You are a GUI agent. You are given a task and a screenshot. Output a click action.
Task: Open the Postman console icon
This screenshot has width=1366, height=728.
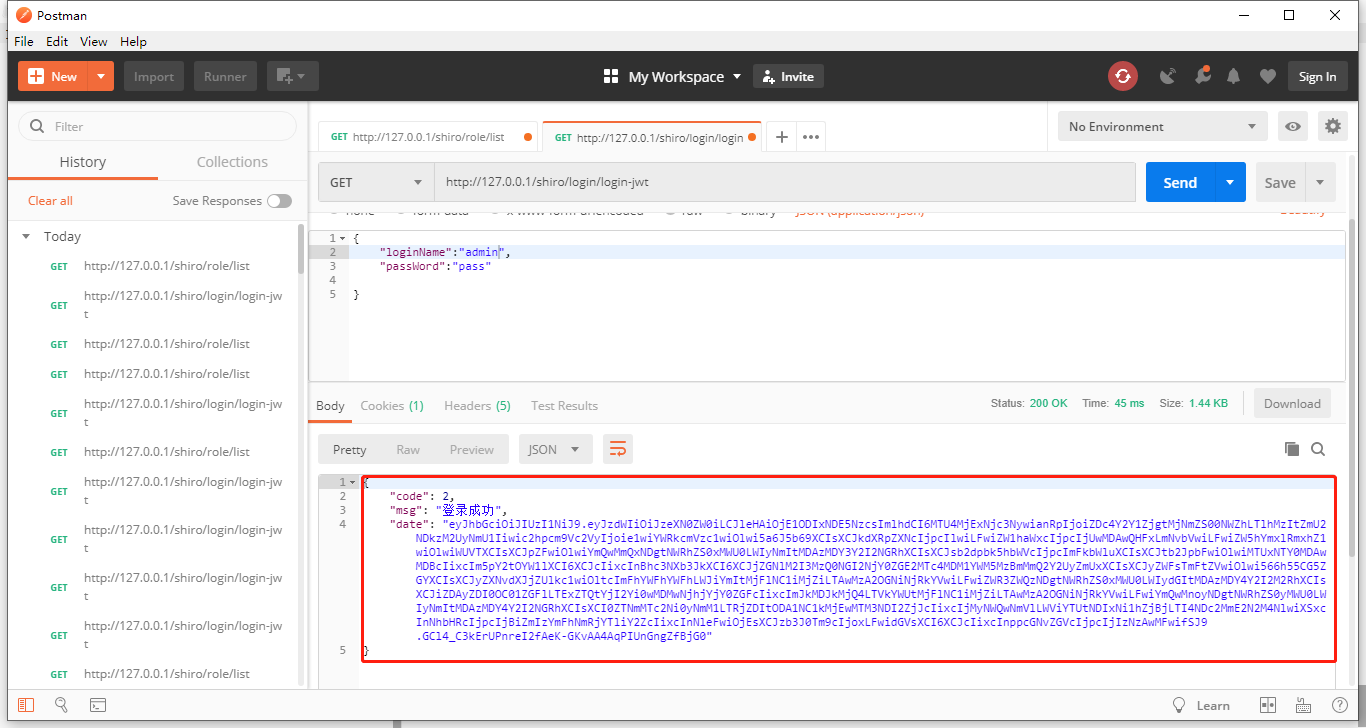[x=98, y=705]
